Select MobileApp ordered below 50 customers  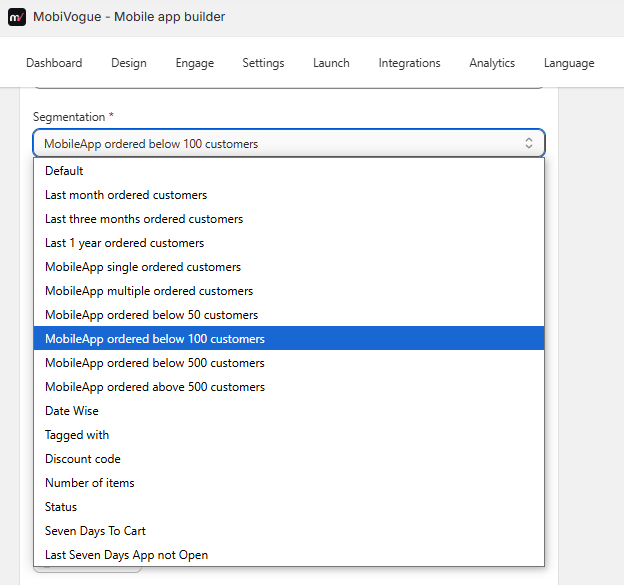click(x=289, y=314)
